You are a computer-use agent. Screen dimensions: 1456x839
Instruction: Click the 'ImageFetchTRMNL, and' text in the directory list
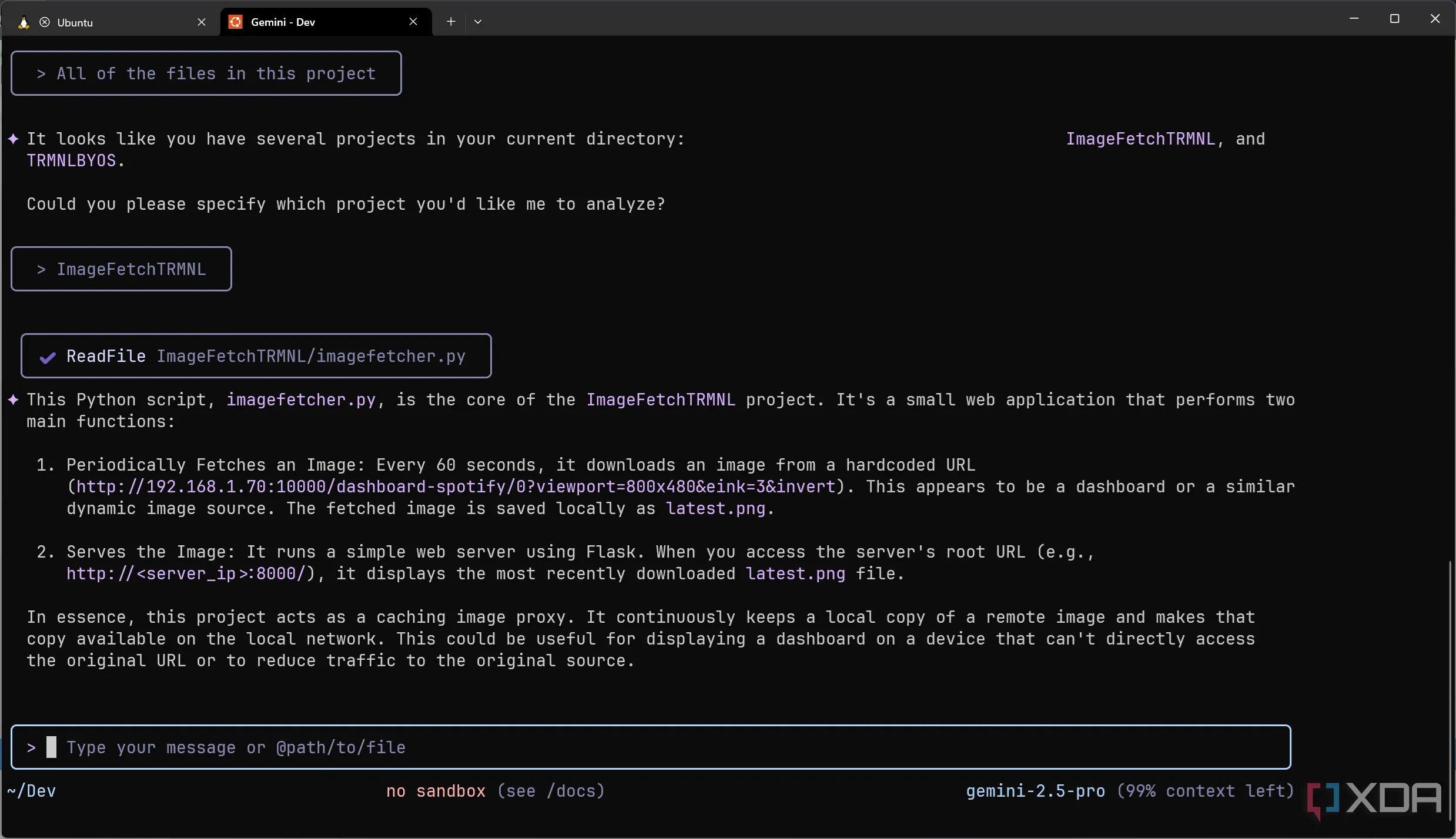[x=1165, y=139]
